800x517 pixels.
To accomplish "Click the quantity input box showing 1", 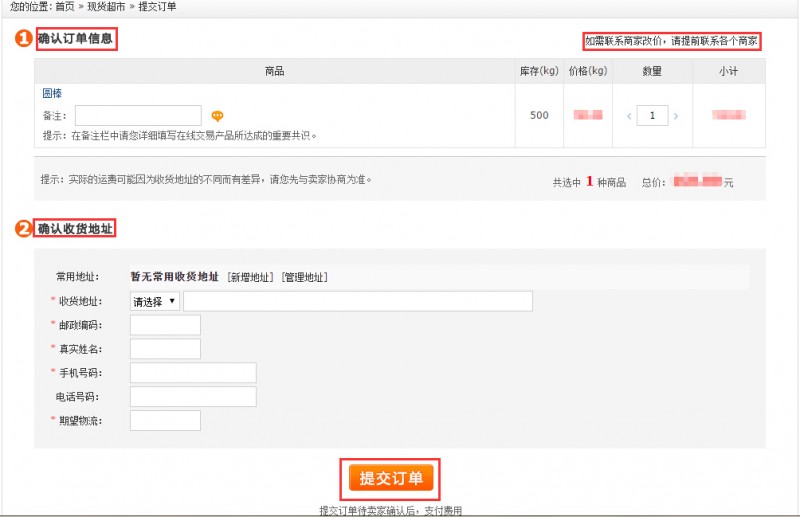I will [652, 116].
